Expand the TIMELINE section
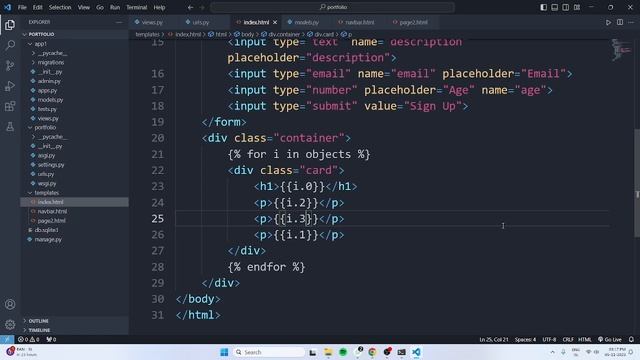Image resolution: width=640 pixels, height=360 pixels. (x=75, y=330)
